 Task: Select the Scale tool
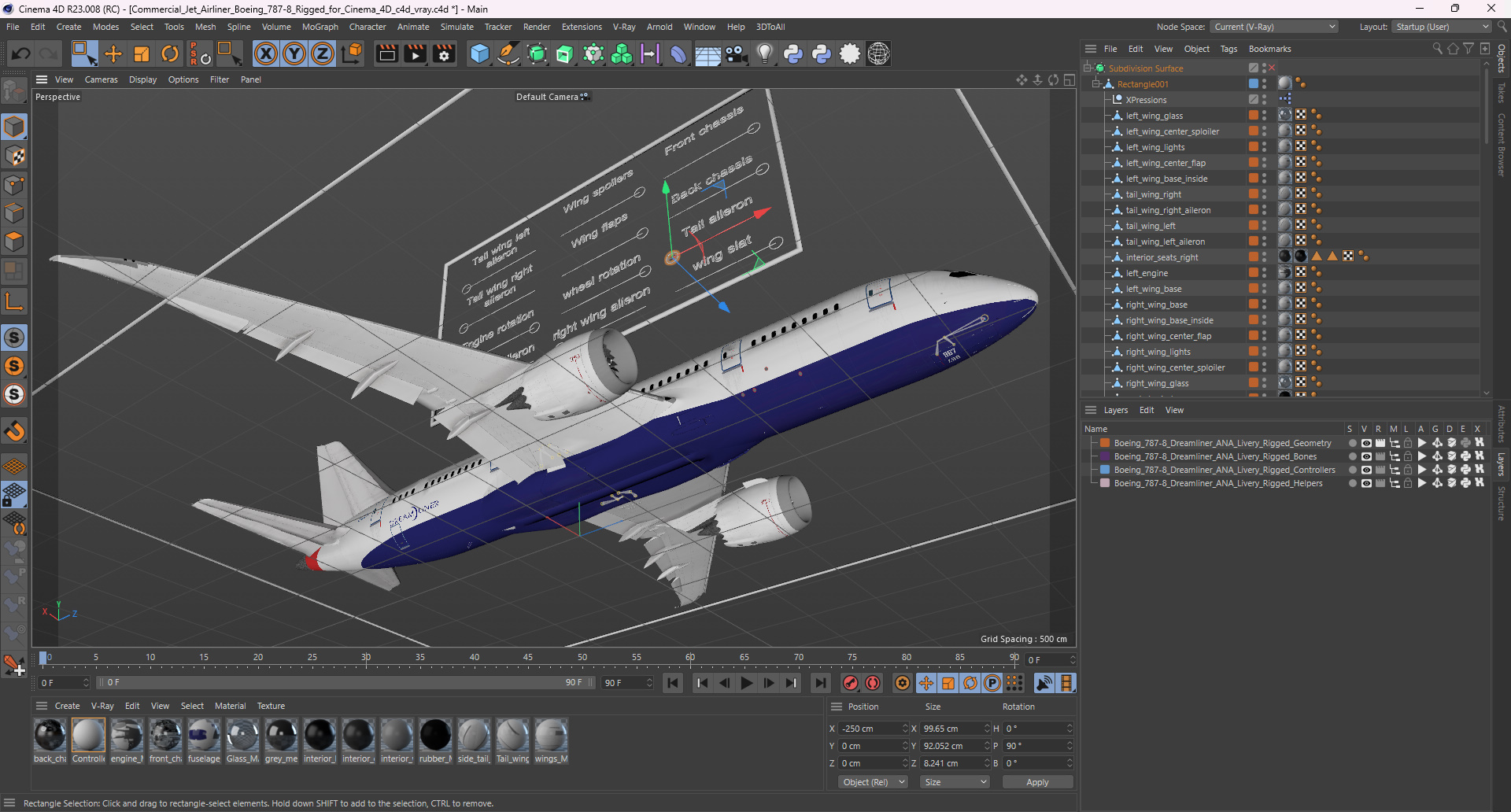[x=142, y=54]
